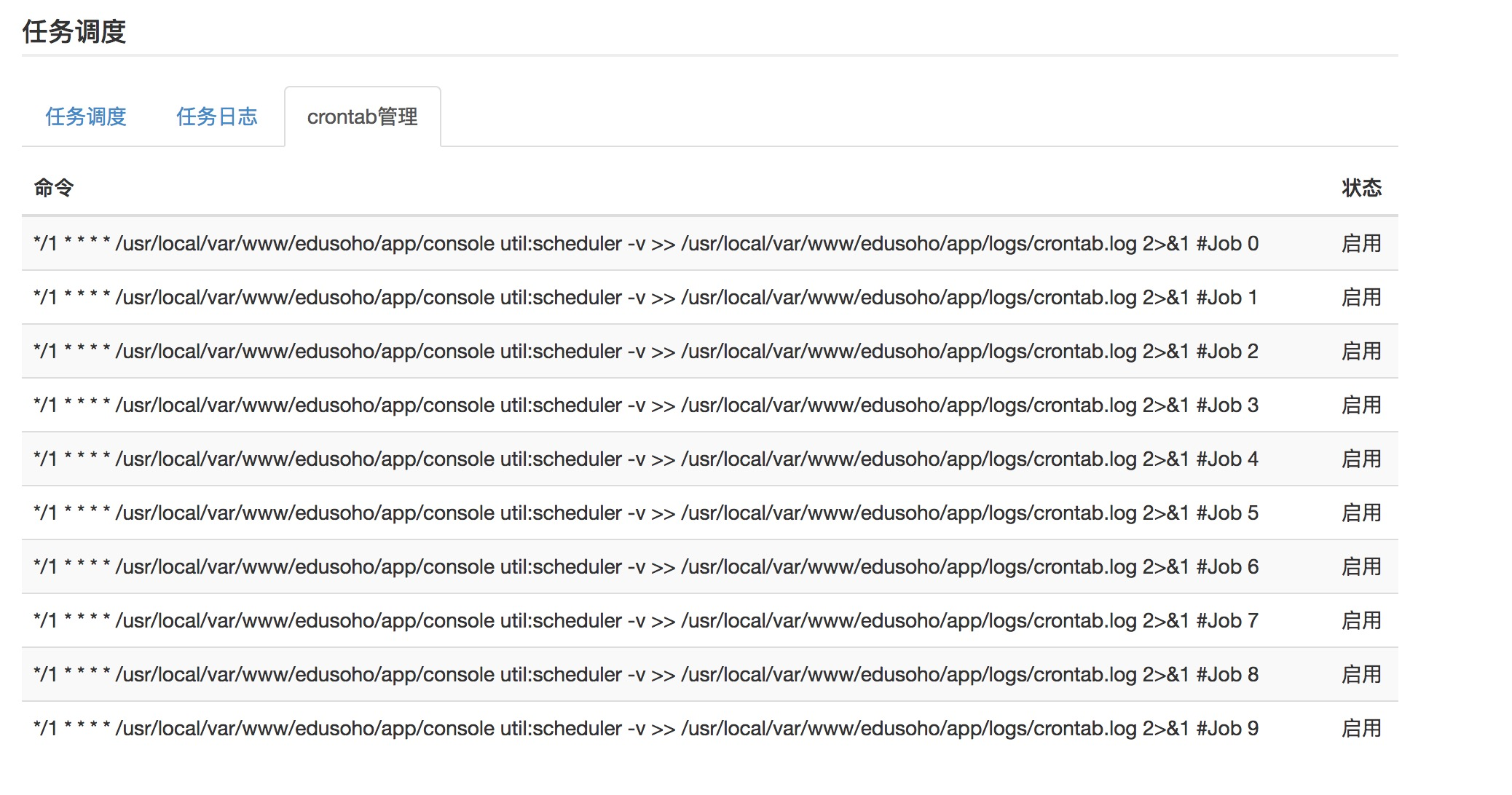Click the 启用 status in the Job 8 row

point(1361,674)
